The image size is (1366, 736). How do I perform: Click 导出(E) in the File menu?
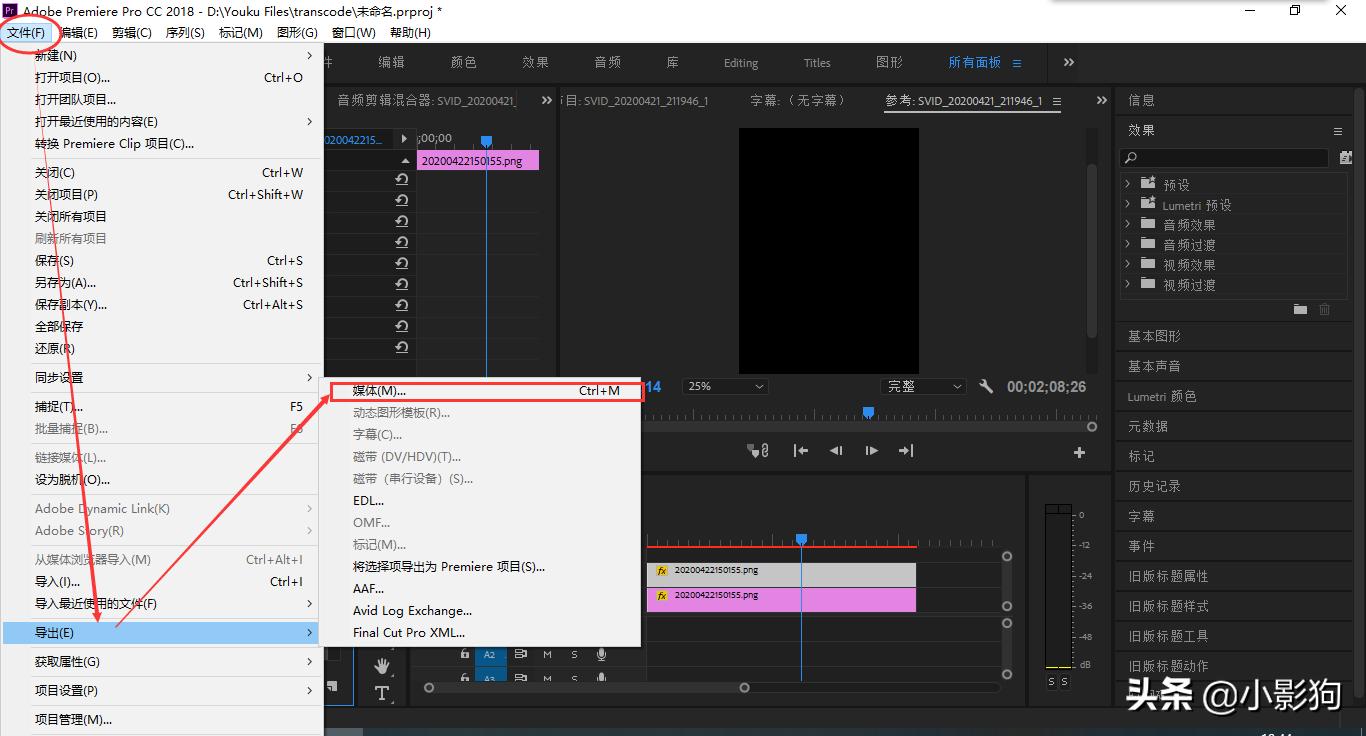pos(162,633)
